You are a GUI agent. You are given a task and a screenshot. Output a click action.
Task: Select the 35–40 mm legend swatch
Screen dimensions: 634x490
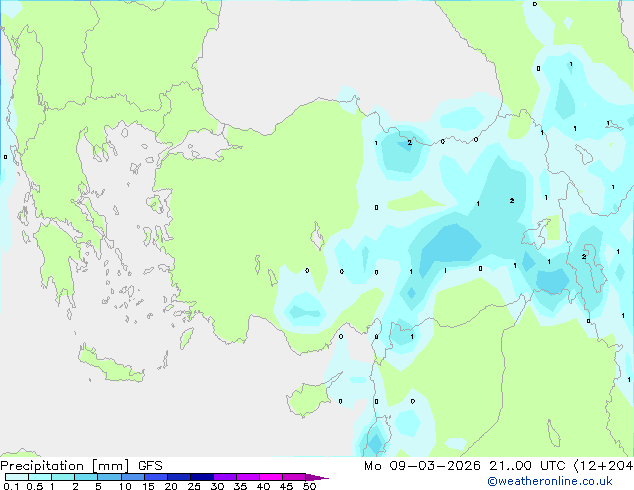click(247, 477)
